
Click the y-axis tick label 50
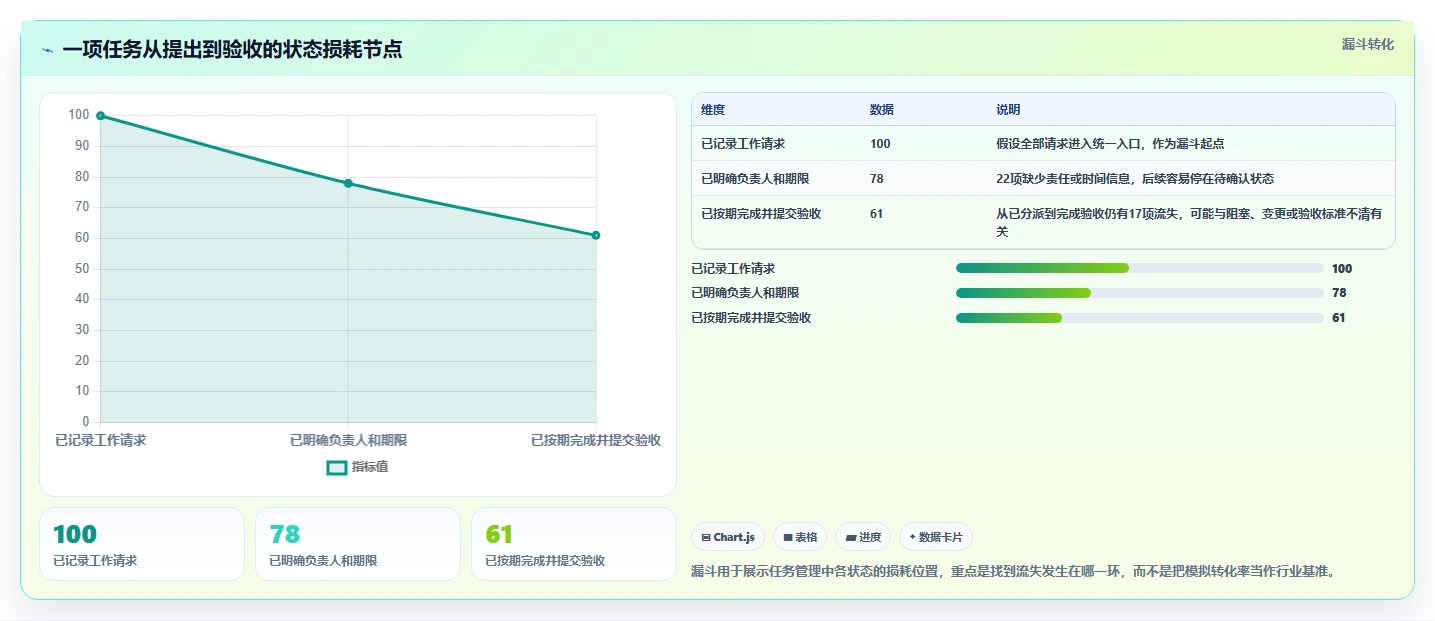click(x=82, y=269)
